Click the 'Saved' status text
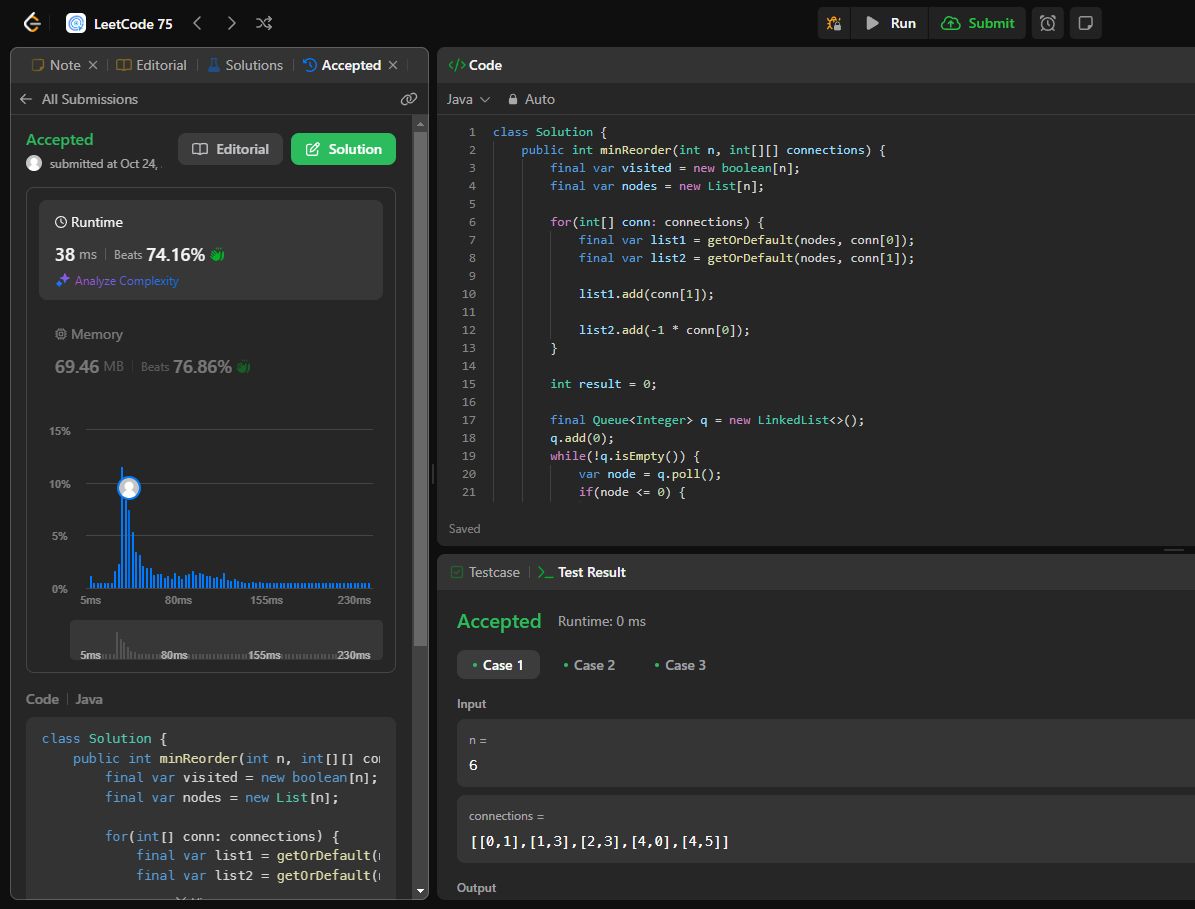 [464, 529]
